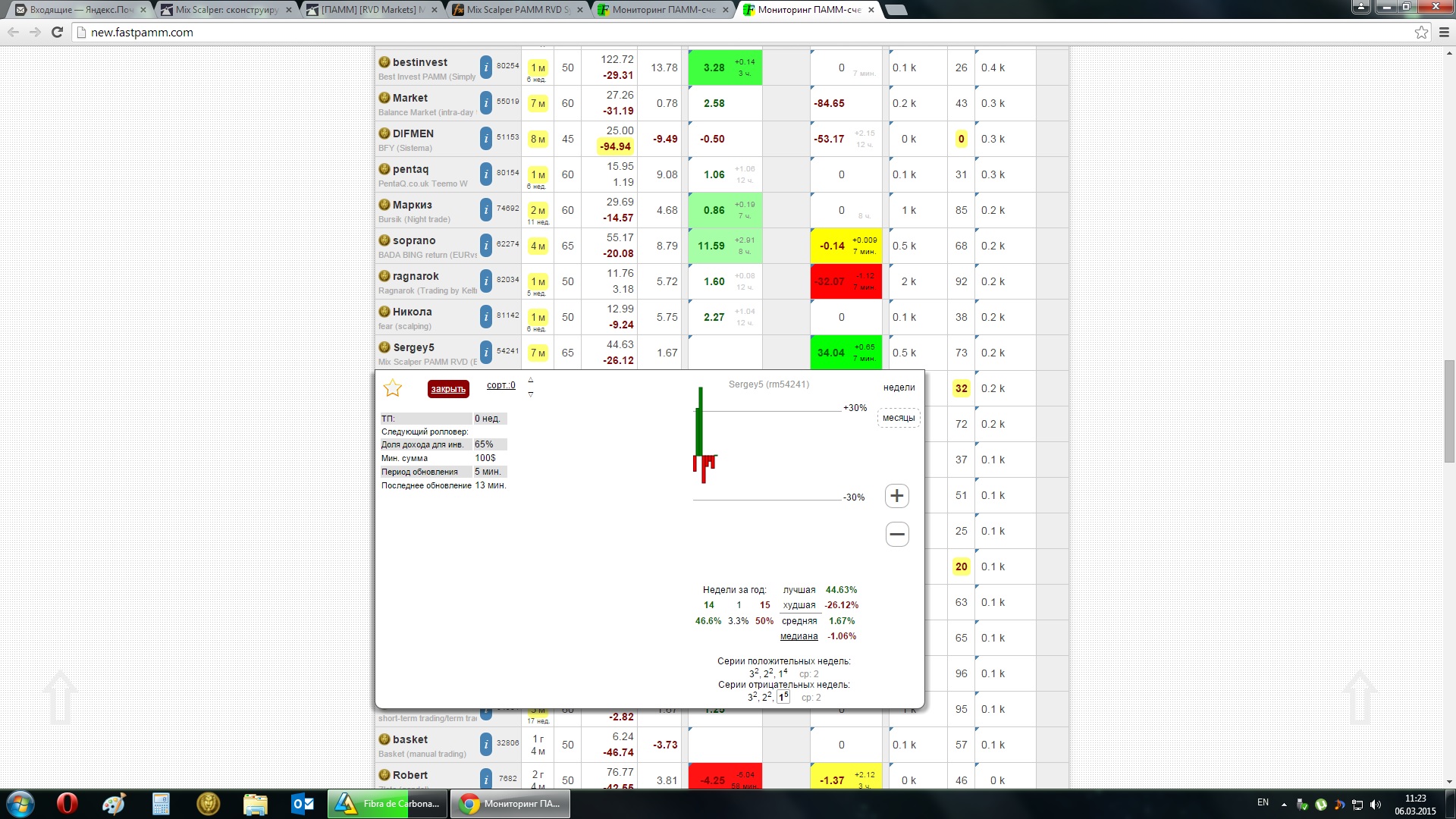Open the DIFMEN account name link

click(413, 133)
